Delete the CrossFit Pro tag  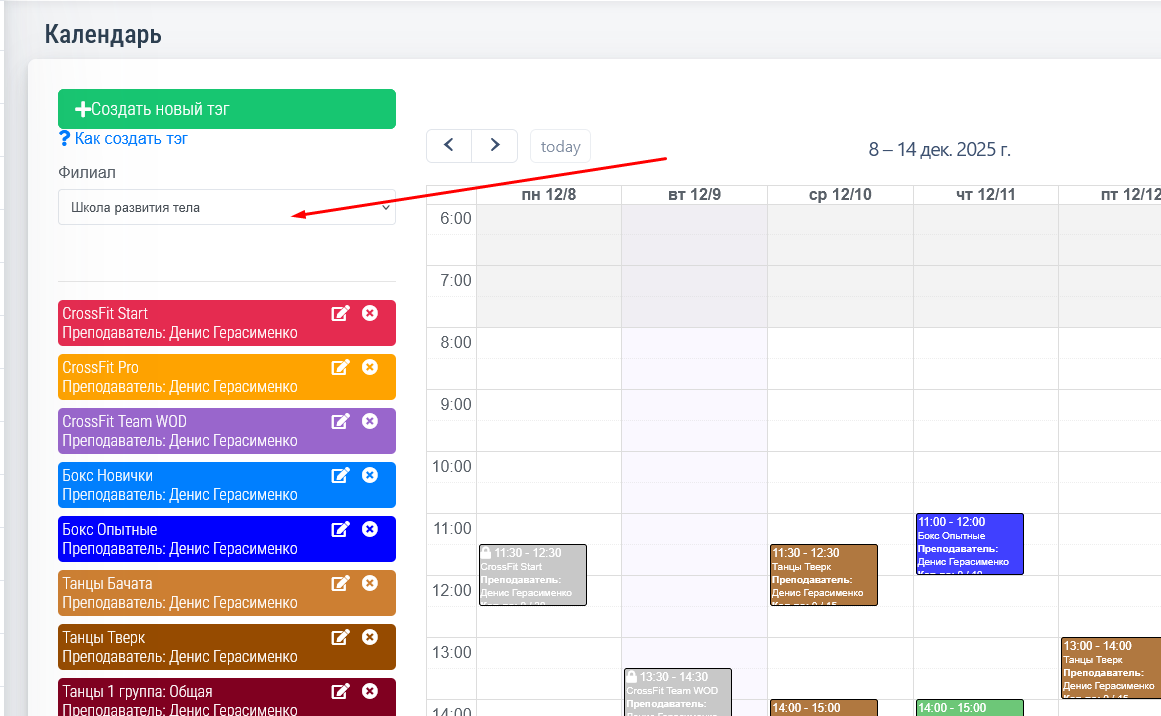pos(370,368)
